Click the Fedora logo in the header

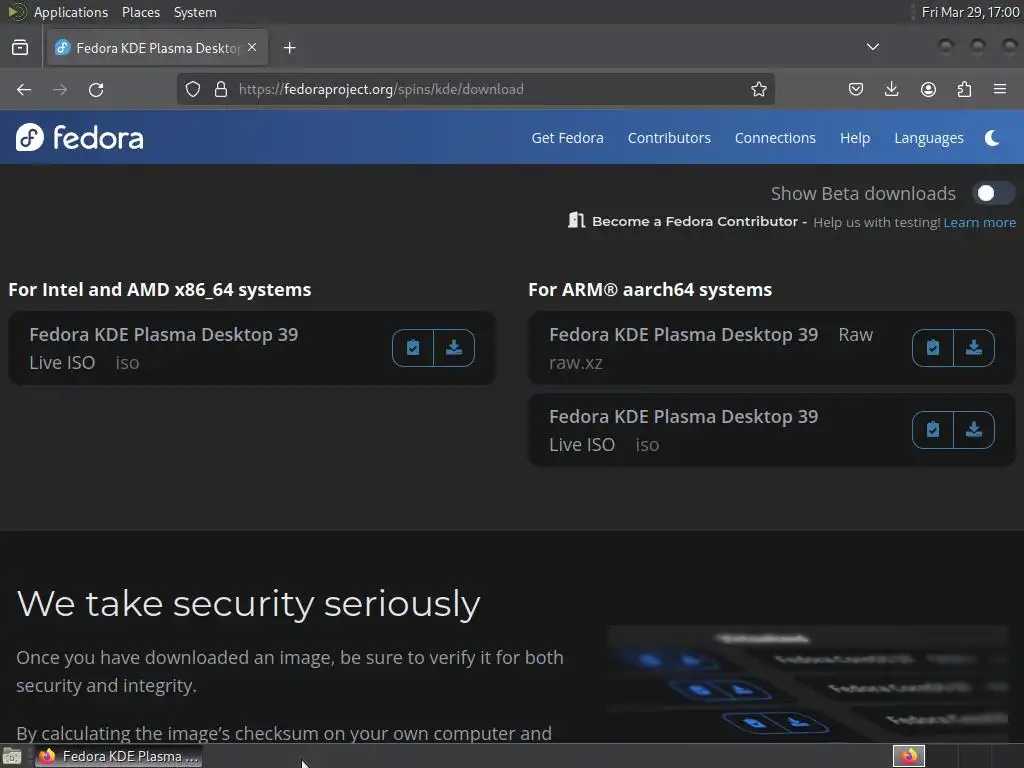(x=80, y=137)
